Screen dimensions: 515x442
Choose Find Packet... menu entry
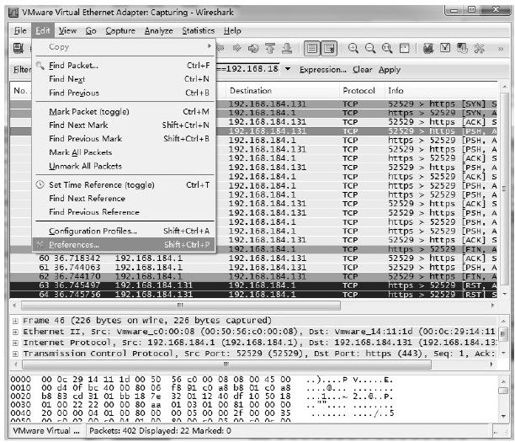(x=124, y=65)
